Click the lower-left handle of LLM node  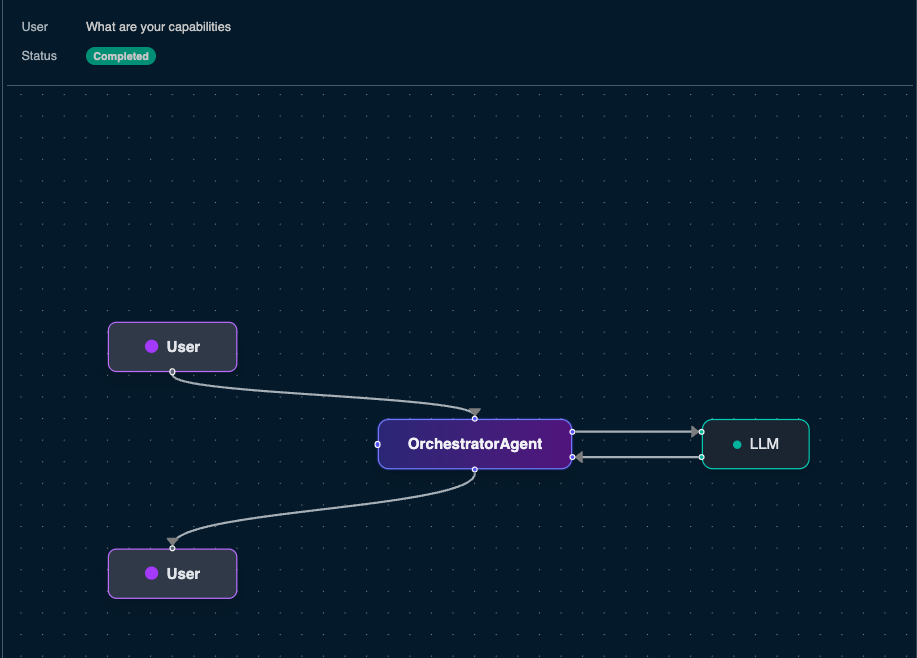tap(702, 457)
